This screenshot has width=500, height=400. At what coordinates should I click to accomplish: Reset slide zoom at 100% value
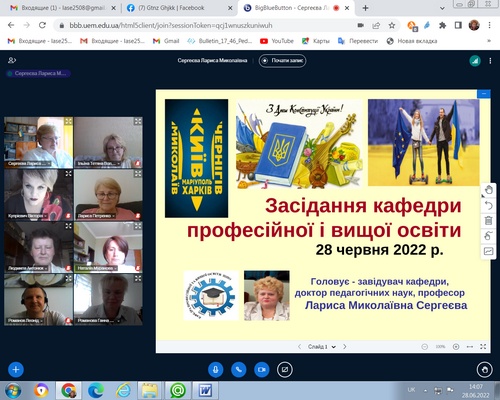pos(440,347)
